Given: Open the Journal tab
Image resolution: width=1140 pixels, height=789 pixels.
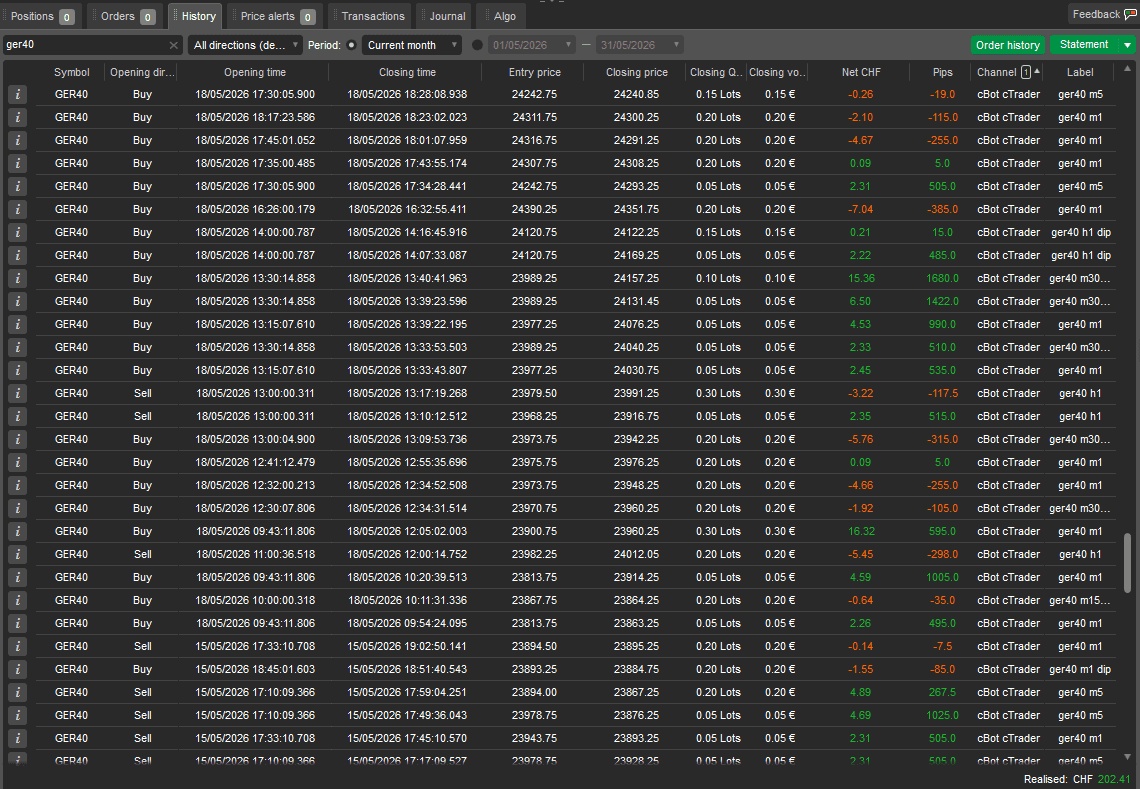Looking at the screenshot, I should [x=443, y=16].
